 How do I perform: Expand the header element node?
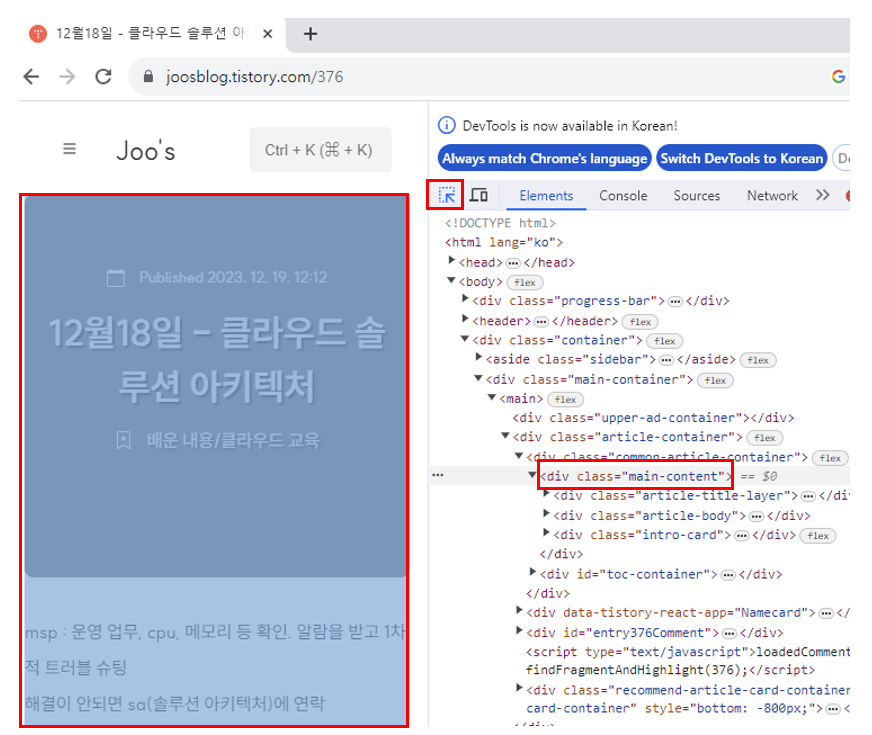point(465,319)
